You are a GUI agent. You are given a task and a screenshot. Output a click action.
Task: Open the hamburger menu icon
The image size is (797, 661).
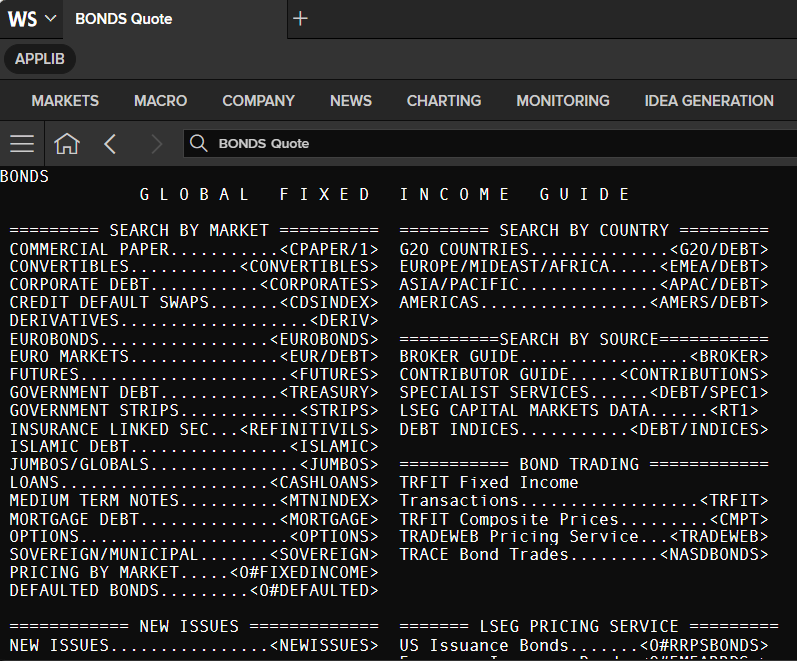(22, 144)
